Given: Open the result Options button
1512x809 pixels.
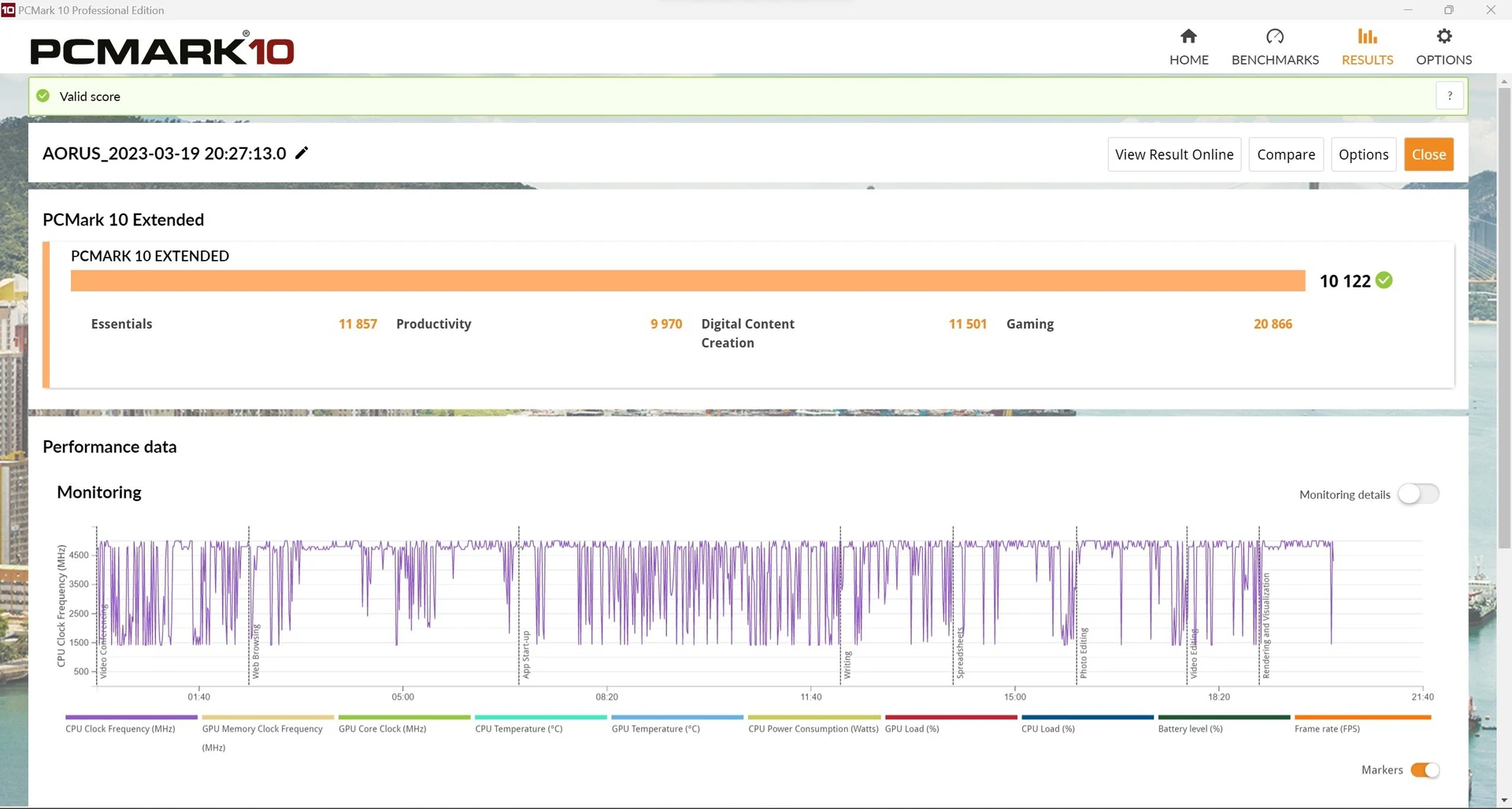Looking at the screenshot, I should 1363,154.
